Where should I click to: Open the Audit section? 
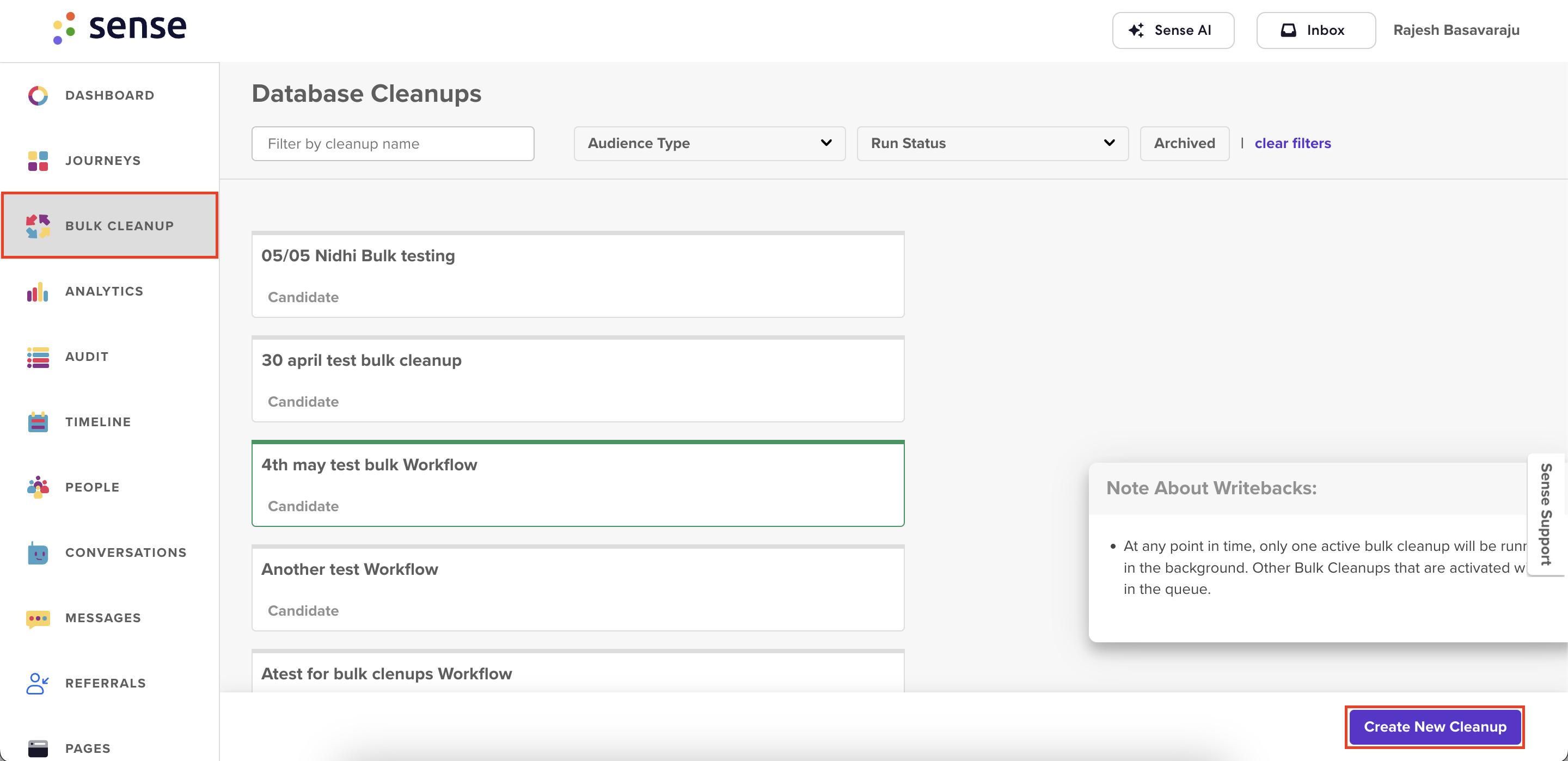pos(109,357)
